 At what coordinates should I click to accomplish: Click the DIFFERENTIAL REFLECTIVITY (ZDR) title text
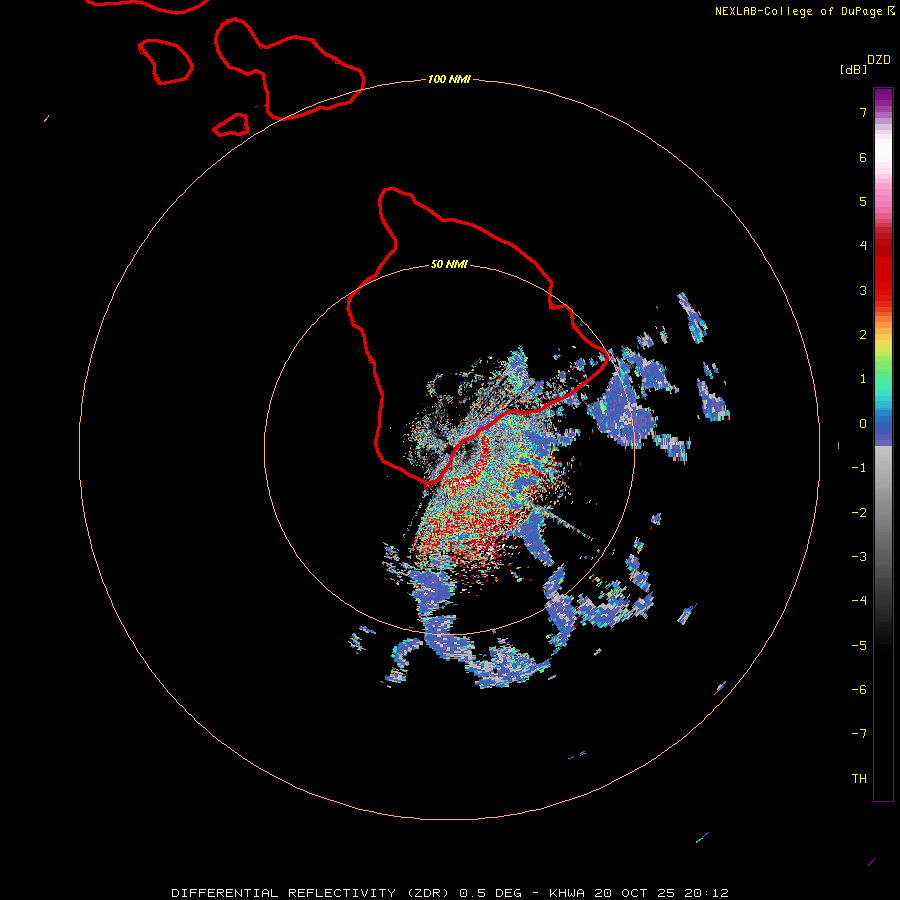[313, 893]
